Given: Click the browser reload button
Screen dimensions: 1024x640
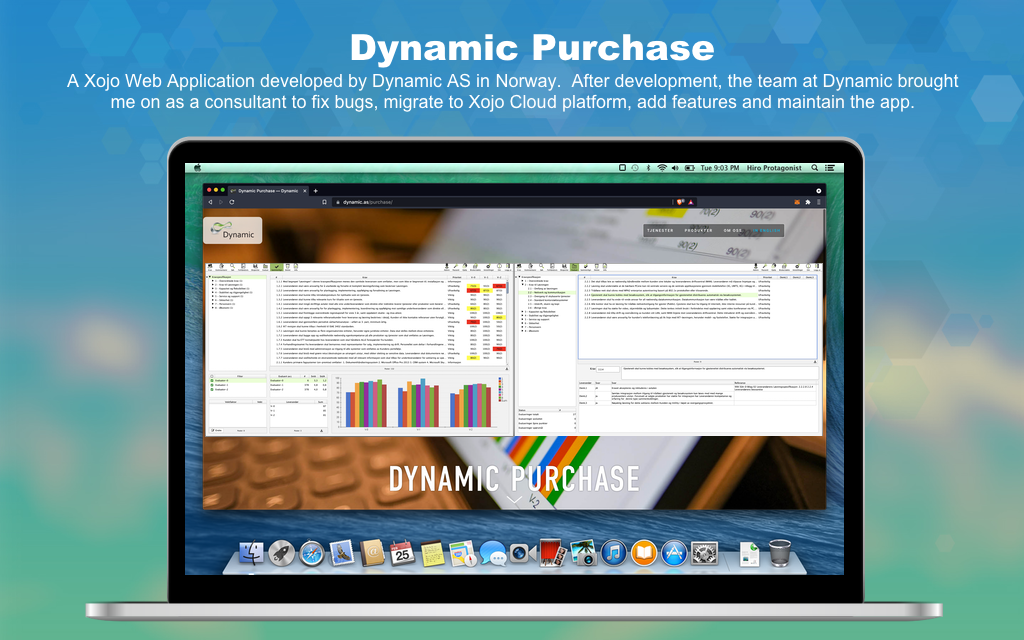Looking at the screenshot, I should 232,202.
